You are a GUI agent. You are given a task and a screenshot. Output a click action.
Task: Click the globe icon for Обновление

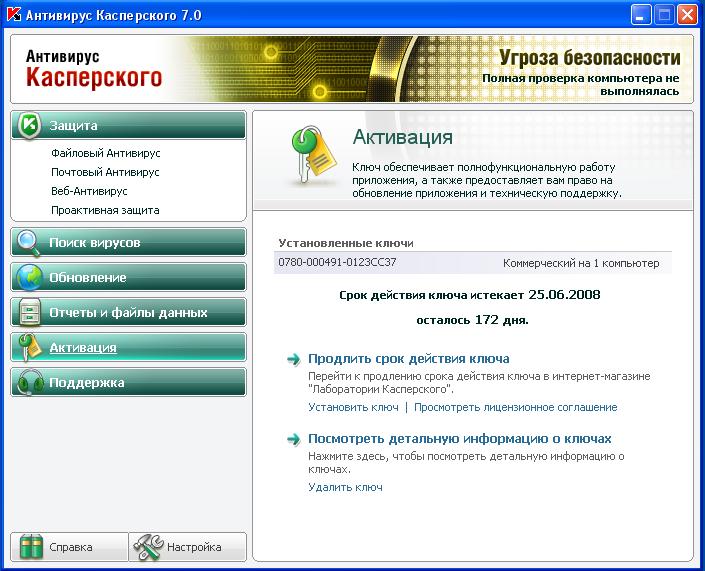[x=29, y=277]
